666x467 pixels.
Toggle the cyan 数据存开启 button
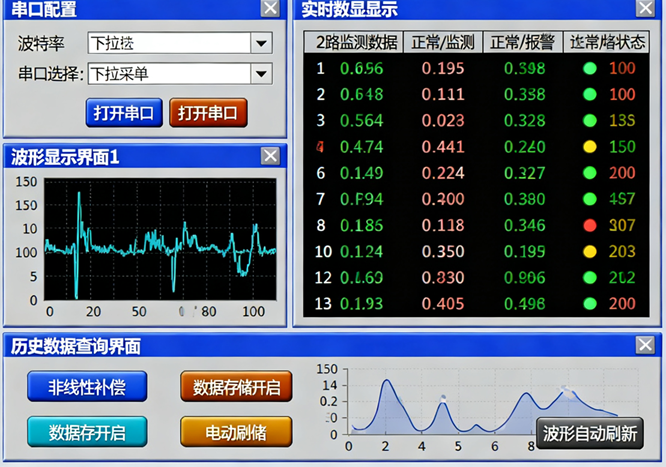coord(86,431)
